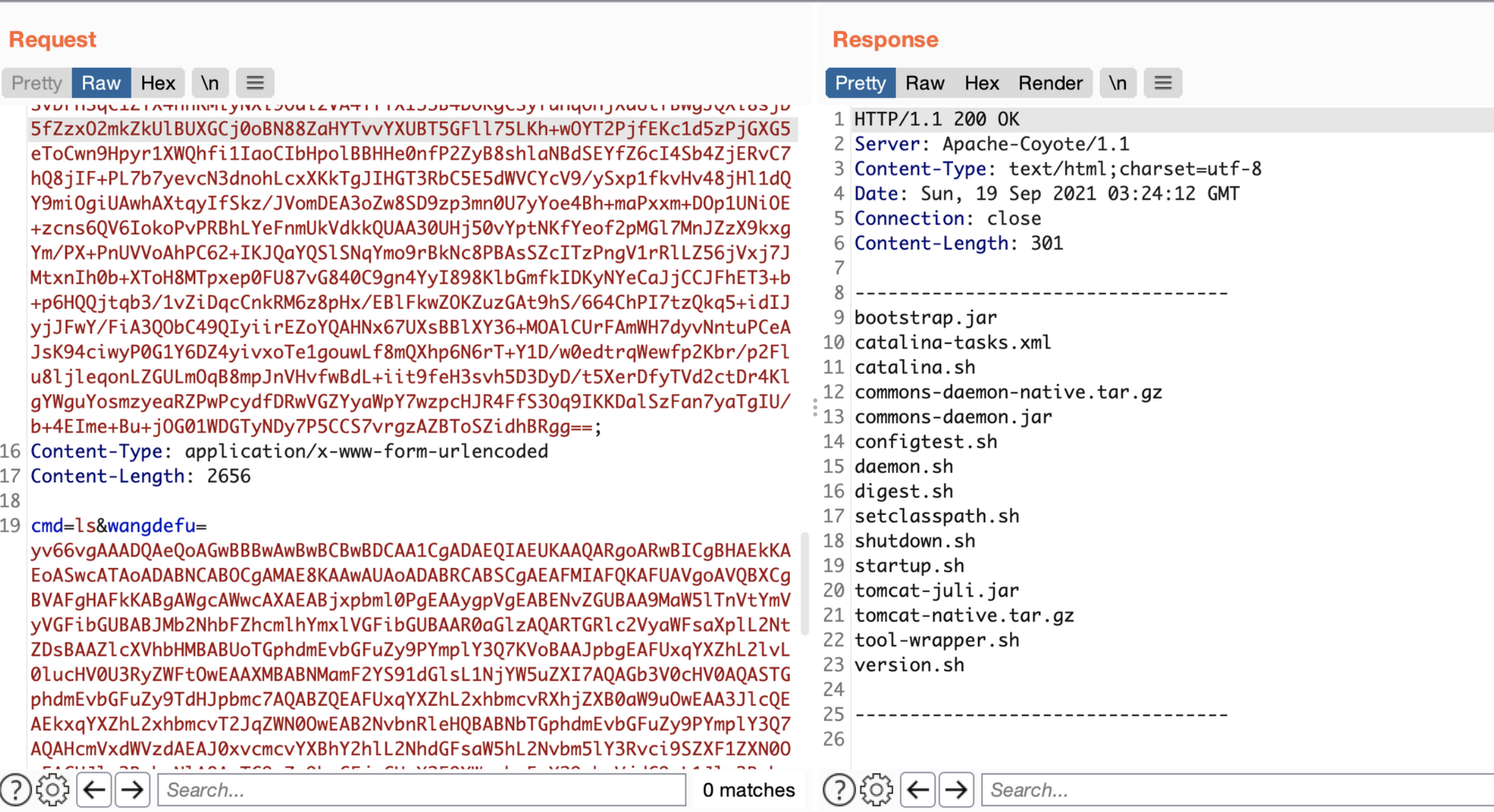This screenshot has width=1494, height=812.
Task: Open Request search settings gear
Action: click(53, 789)
